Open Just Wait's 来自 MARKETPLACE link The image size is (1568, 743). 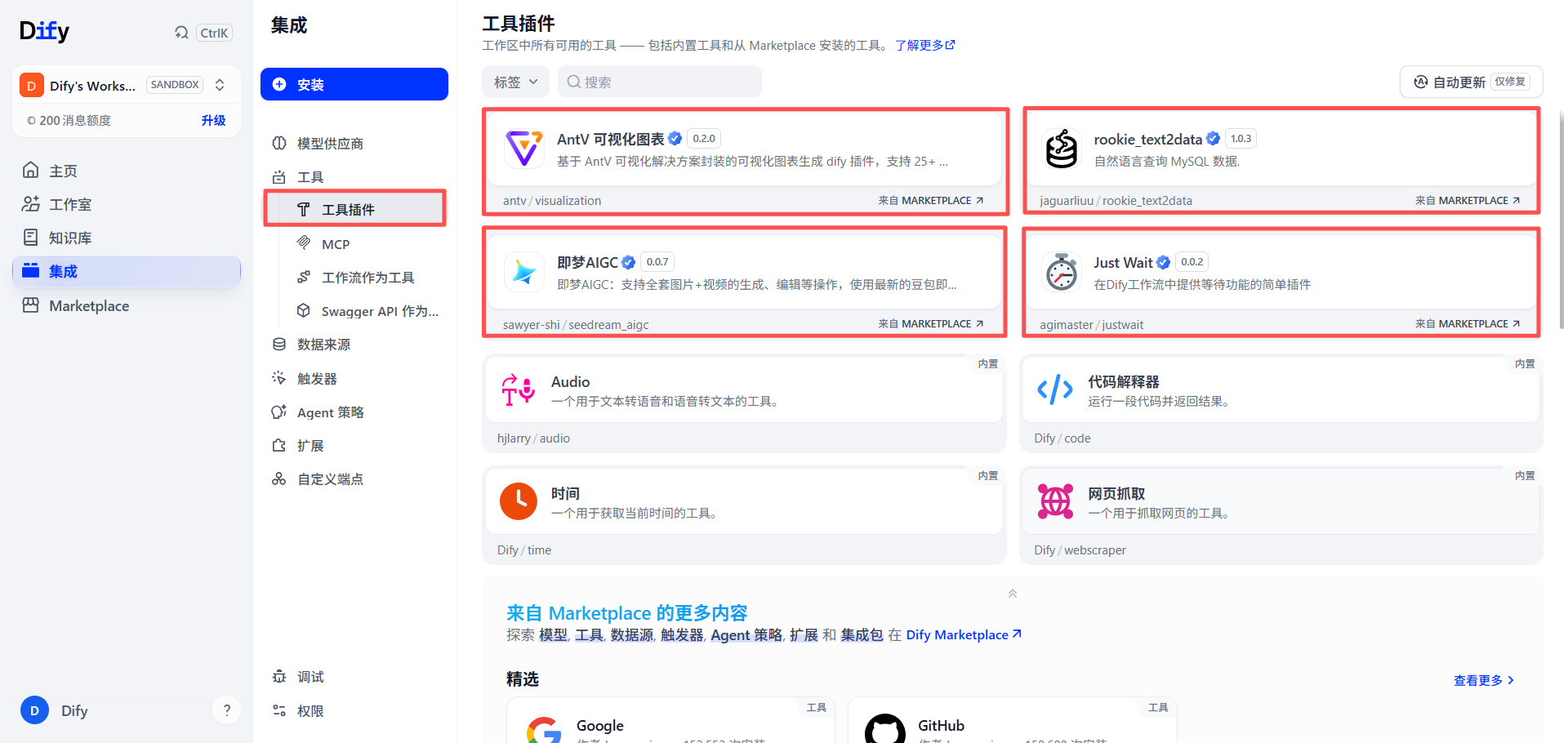1468,323
